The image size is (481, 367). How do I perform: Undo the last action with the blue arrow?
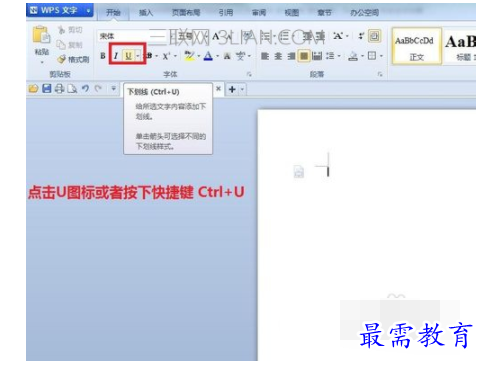85,88
